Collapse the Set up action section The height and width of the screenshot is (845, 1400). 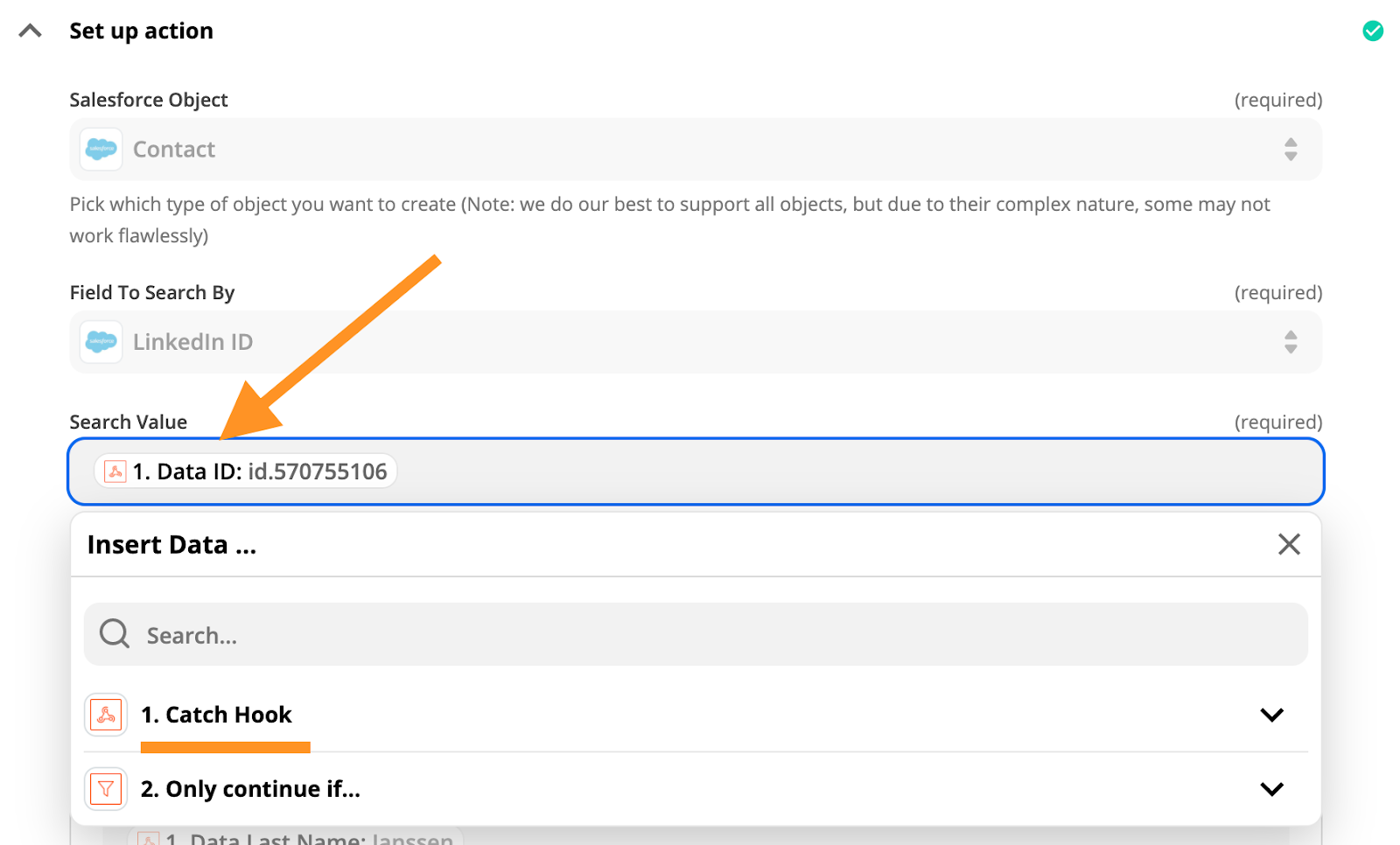(31, 31)
